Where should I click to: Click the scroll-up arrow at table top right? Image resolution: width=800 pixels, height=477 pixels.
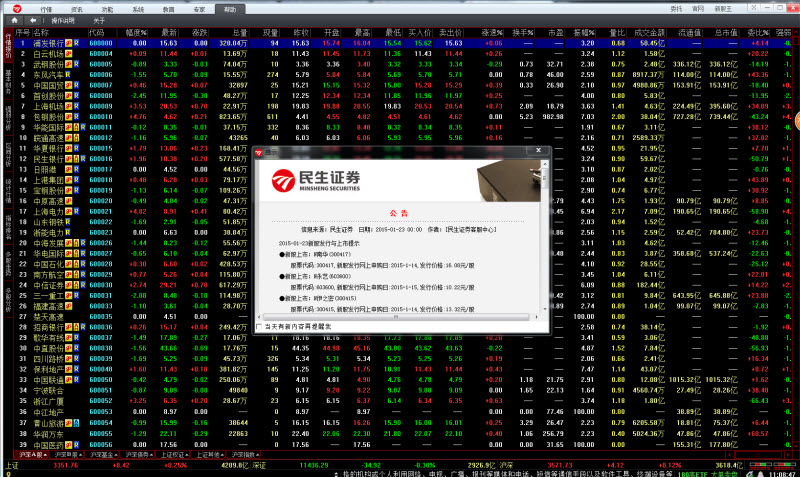click(797, 32)
